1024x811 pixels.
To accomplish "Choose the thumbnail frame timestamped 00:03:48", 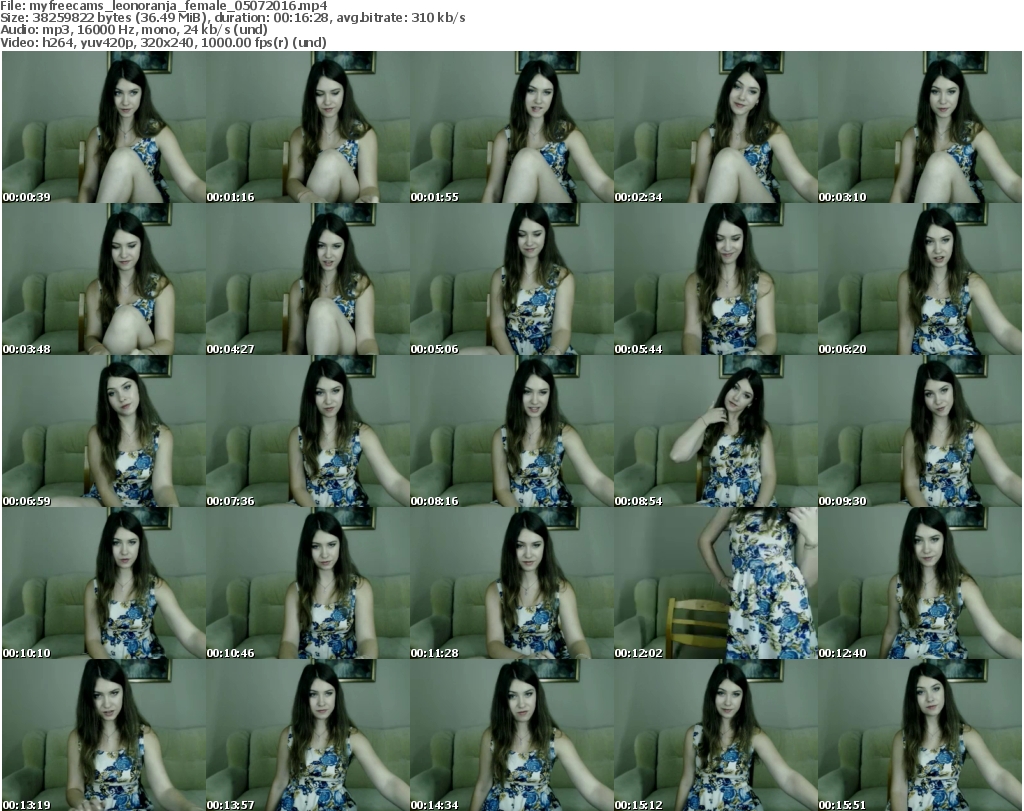I will point(104,279).
